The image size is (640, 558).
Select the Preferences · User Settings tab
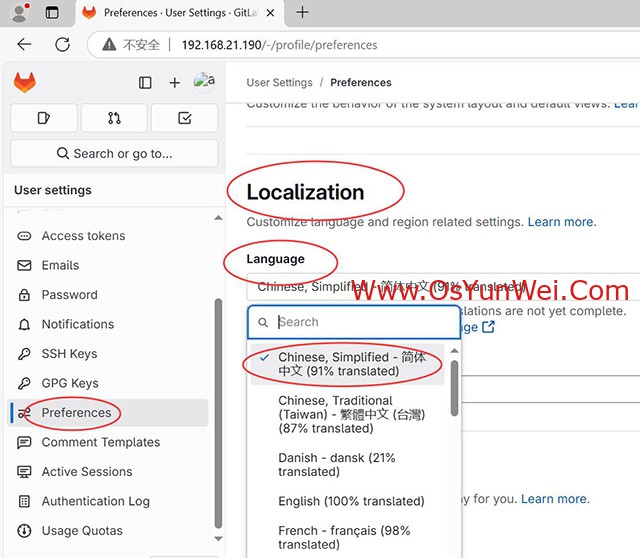pyautogui.click(x=180, y=13)
